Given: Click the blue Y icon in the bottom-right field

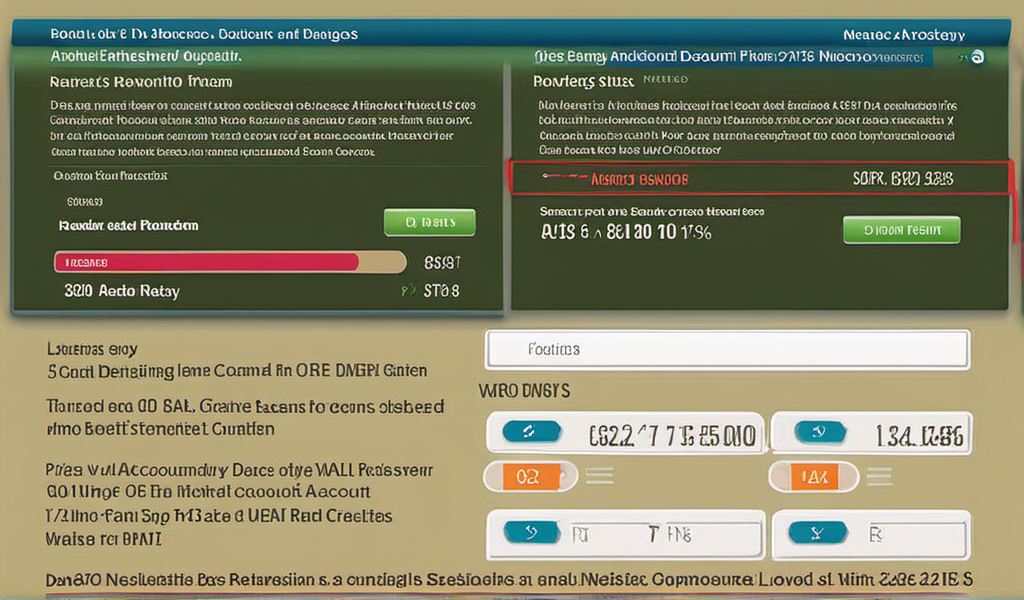Looking at the screenshot, I should 819,534.
